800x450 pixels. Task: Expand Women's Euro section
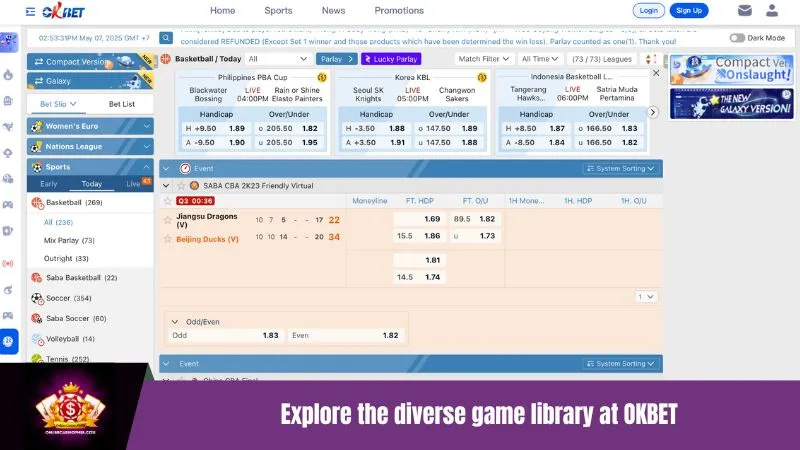(90, 126)
